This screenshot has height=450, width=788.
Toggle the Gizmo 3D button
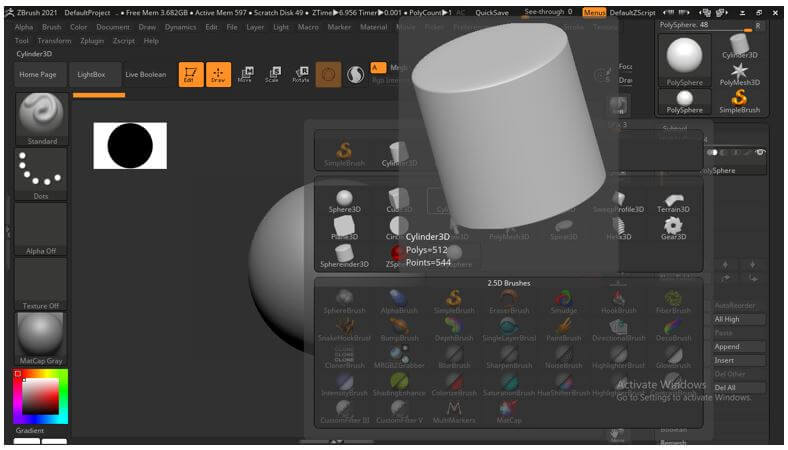pyautogui.click(x=328, y=74)
